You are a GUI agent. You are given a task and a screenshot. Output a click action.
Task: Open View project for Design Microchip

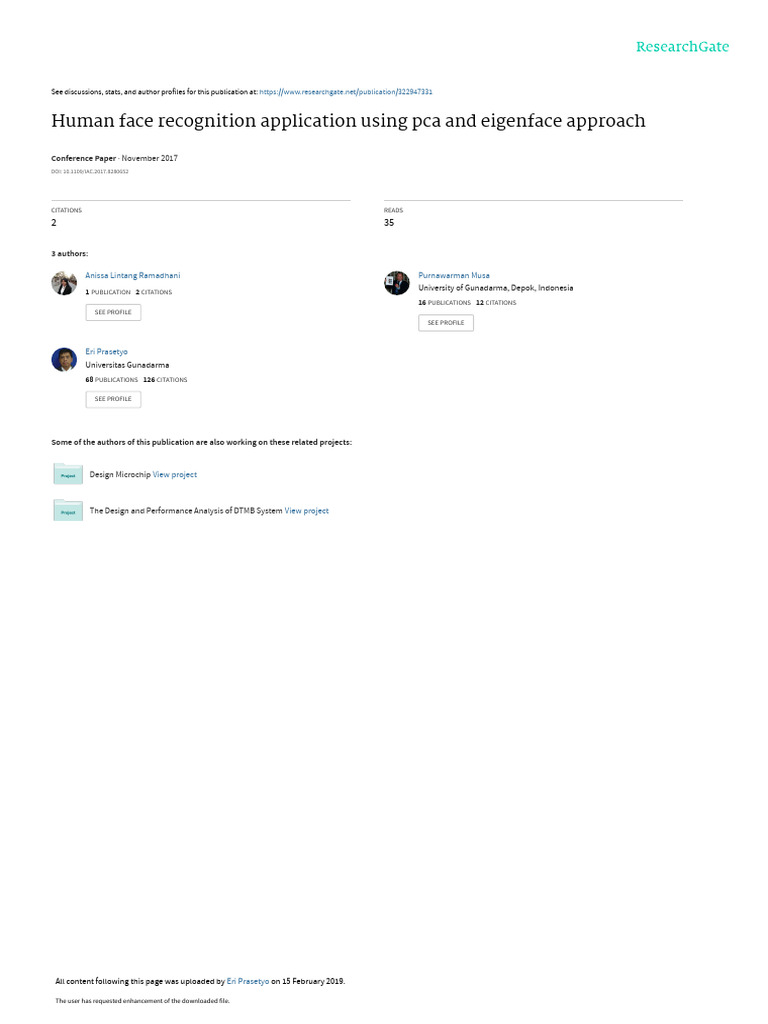coord(174,475)
